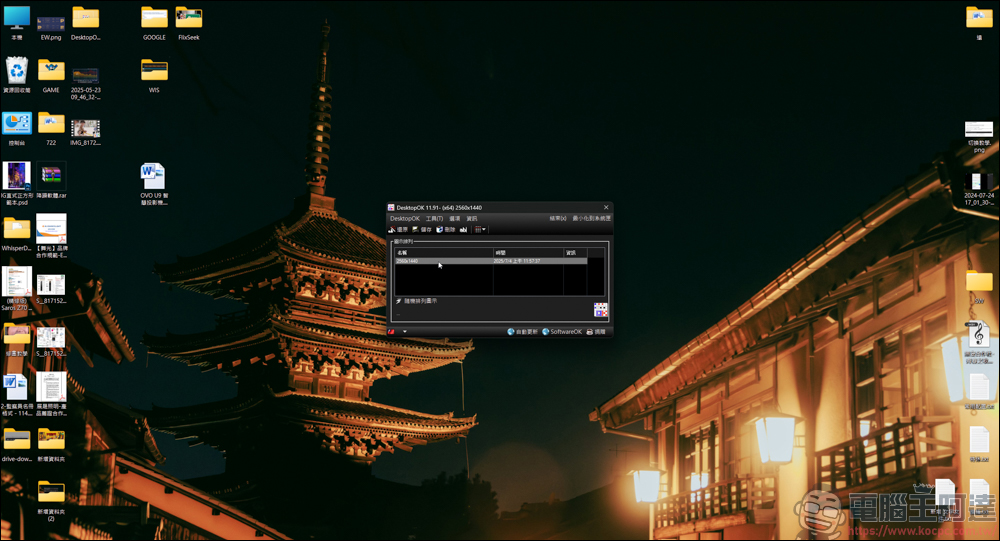Select the IMG_8172 video file icon

click(85, 133)
